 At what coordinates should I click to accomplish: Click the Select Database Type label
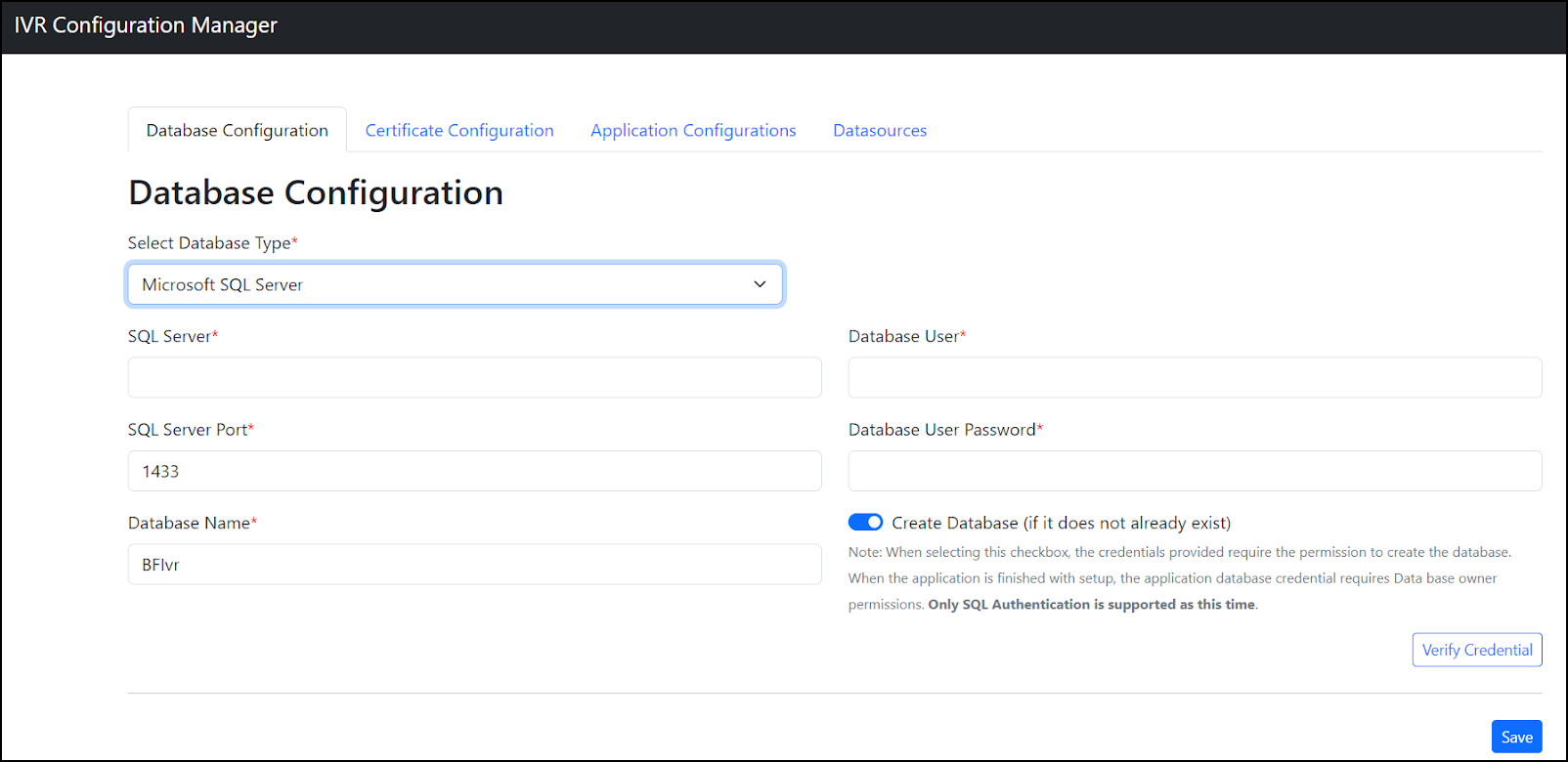coord(209,243)
